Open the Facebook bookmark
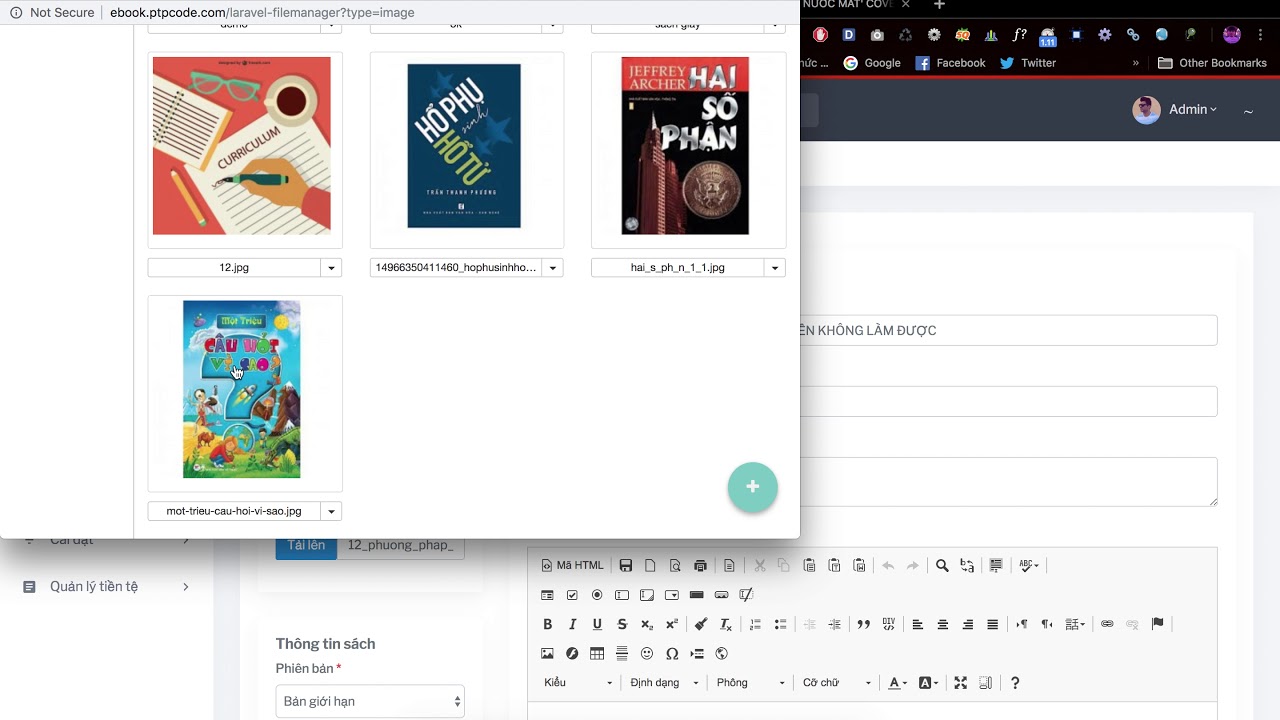The image size is (1280, 720). coord(951,62)
